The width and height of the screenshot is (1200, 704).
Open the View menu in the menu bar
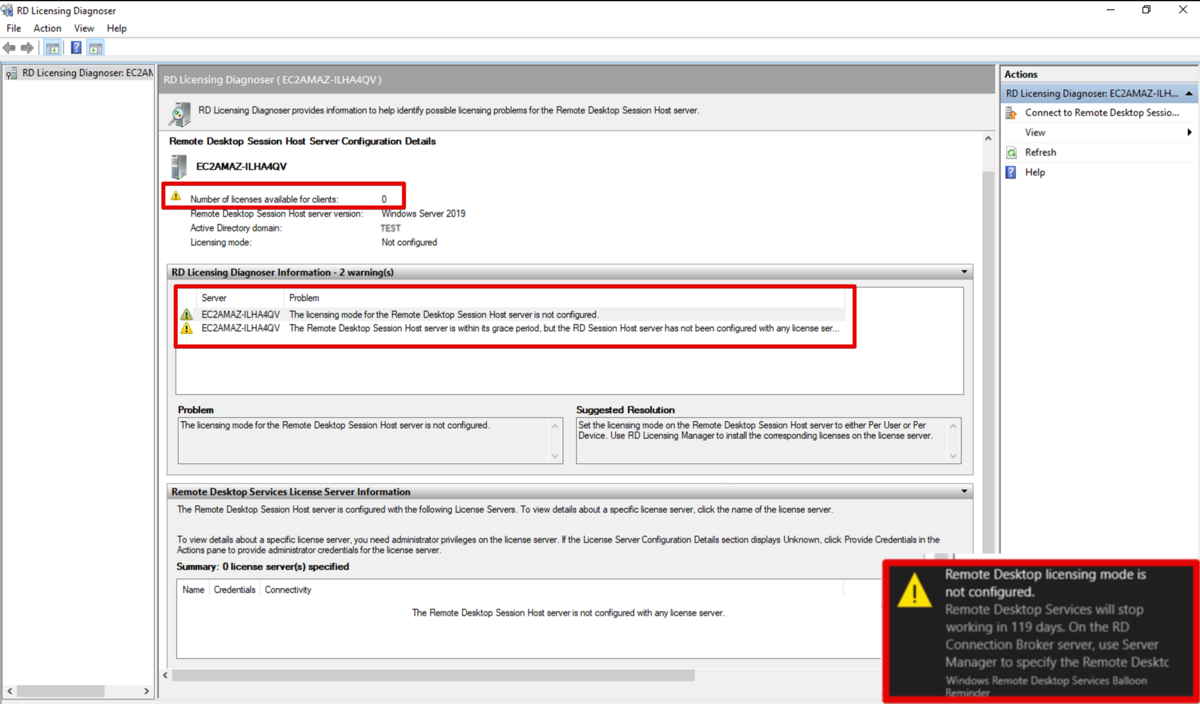[84, 28]
